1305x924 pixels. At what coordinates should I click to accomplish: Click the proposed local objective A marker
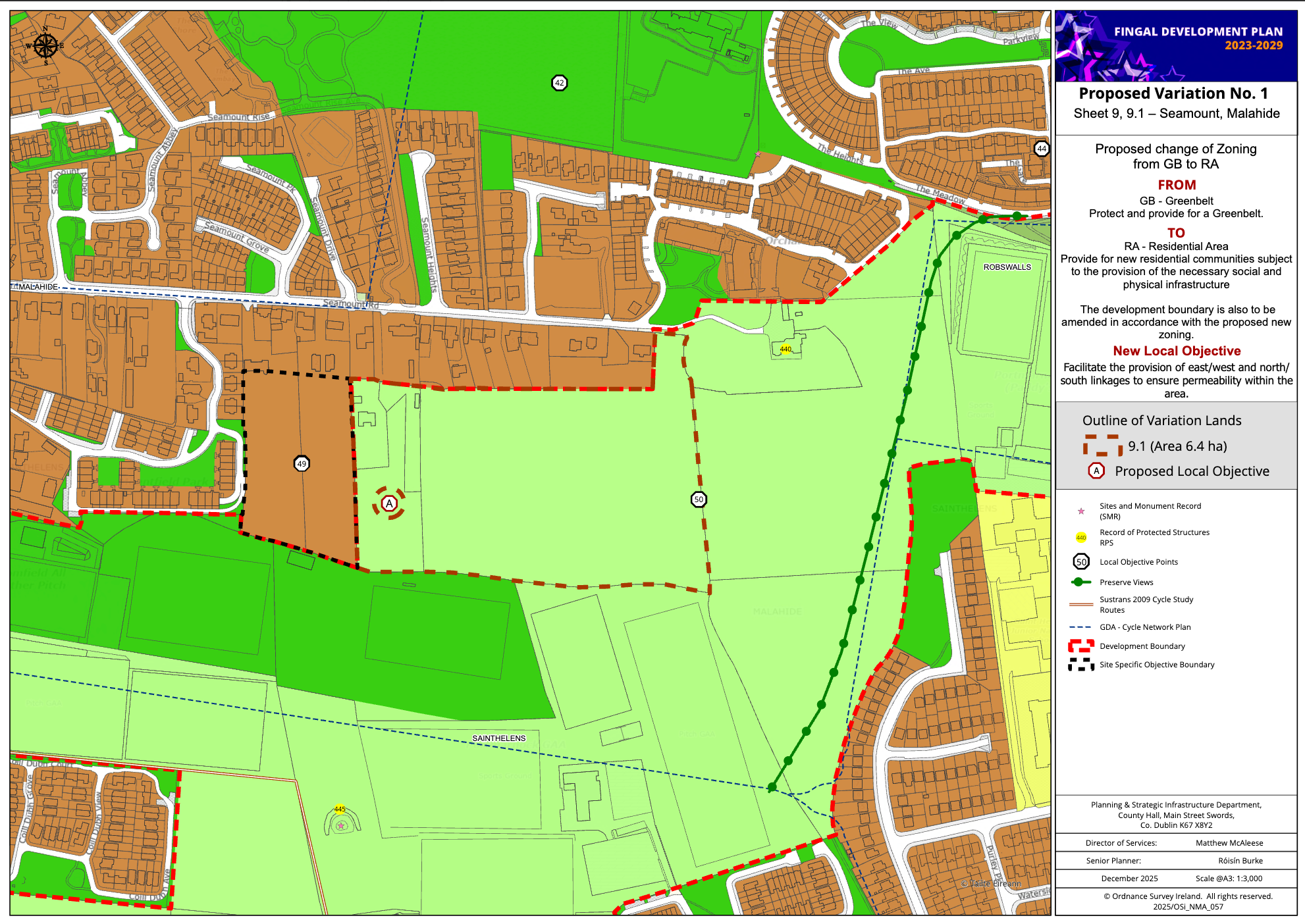tap(389, 503)
